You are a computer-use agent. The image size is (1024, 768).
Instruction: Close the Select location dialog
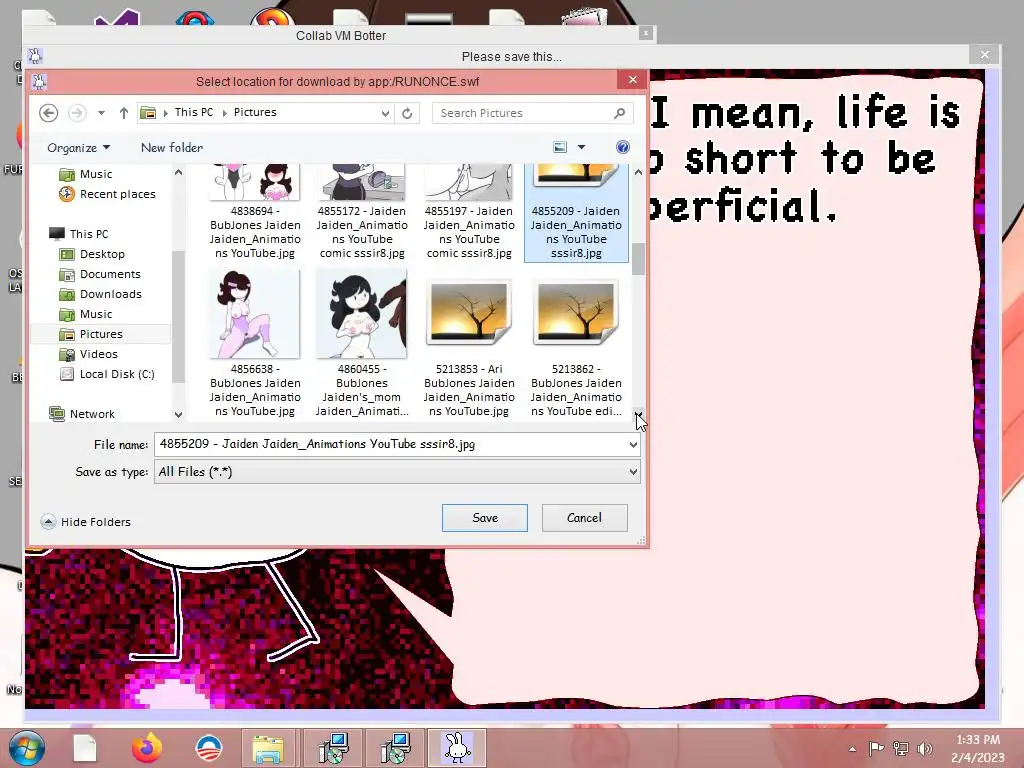[x=632, y=80]
